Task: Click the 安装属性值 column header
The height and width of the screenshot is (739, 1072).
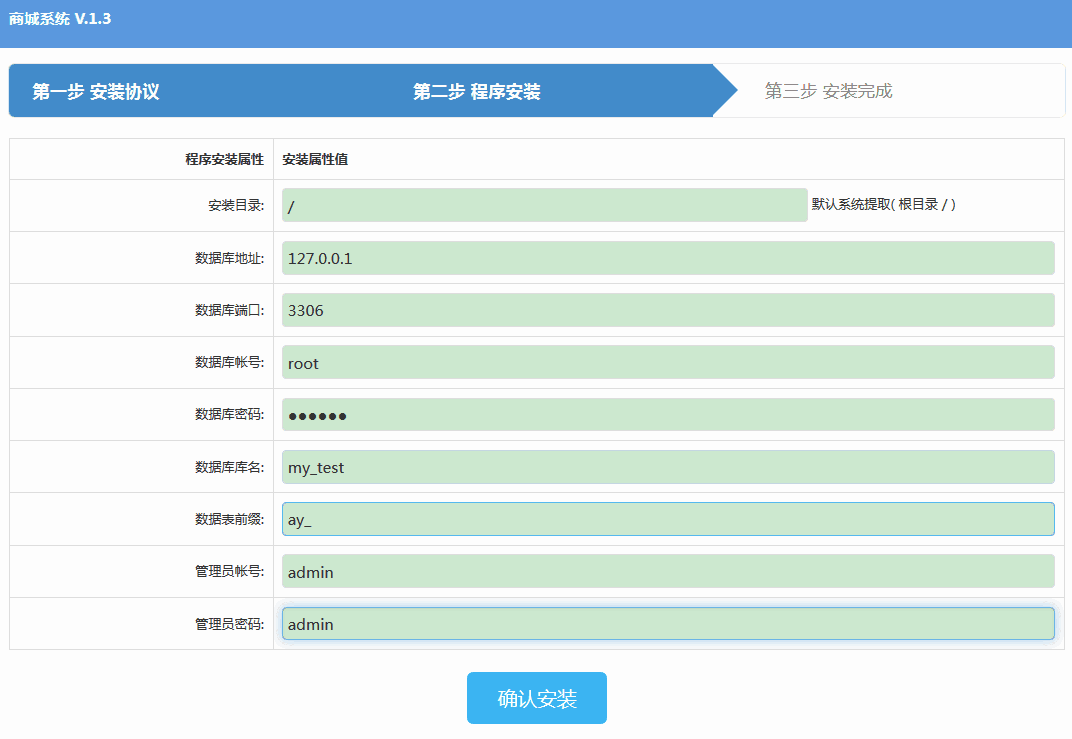Action: tap(315, 159)
